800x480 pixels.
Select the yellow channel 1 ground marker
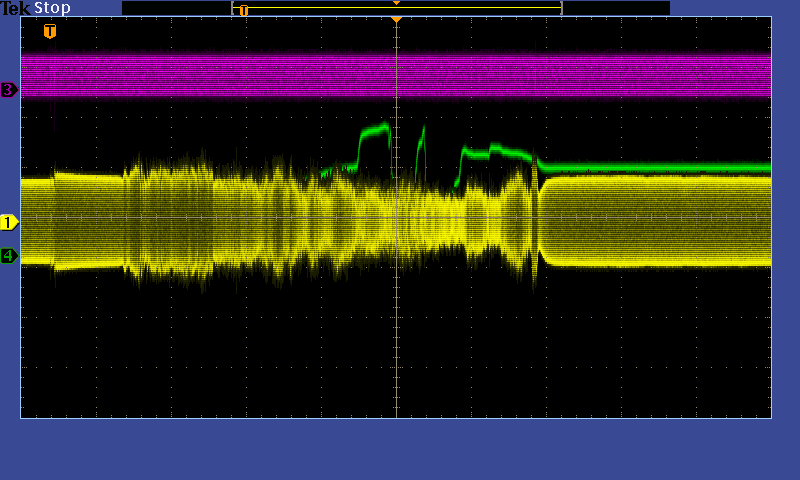pyautogui.click(x=9, y=222)
